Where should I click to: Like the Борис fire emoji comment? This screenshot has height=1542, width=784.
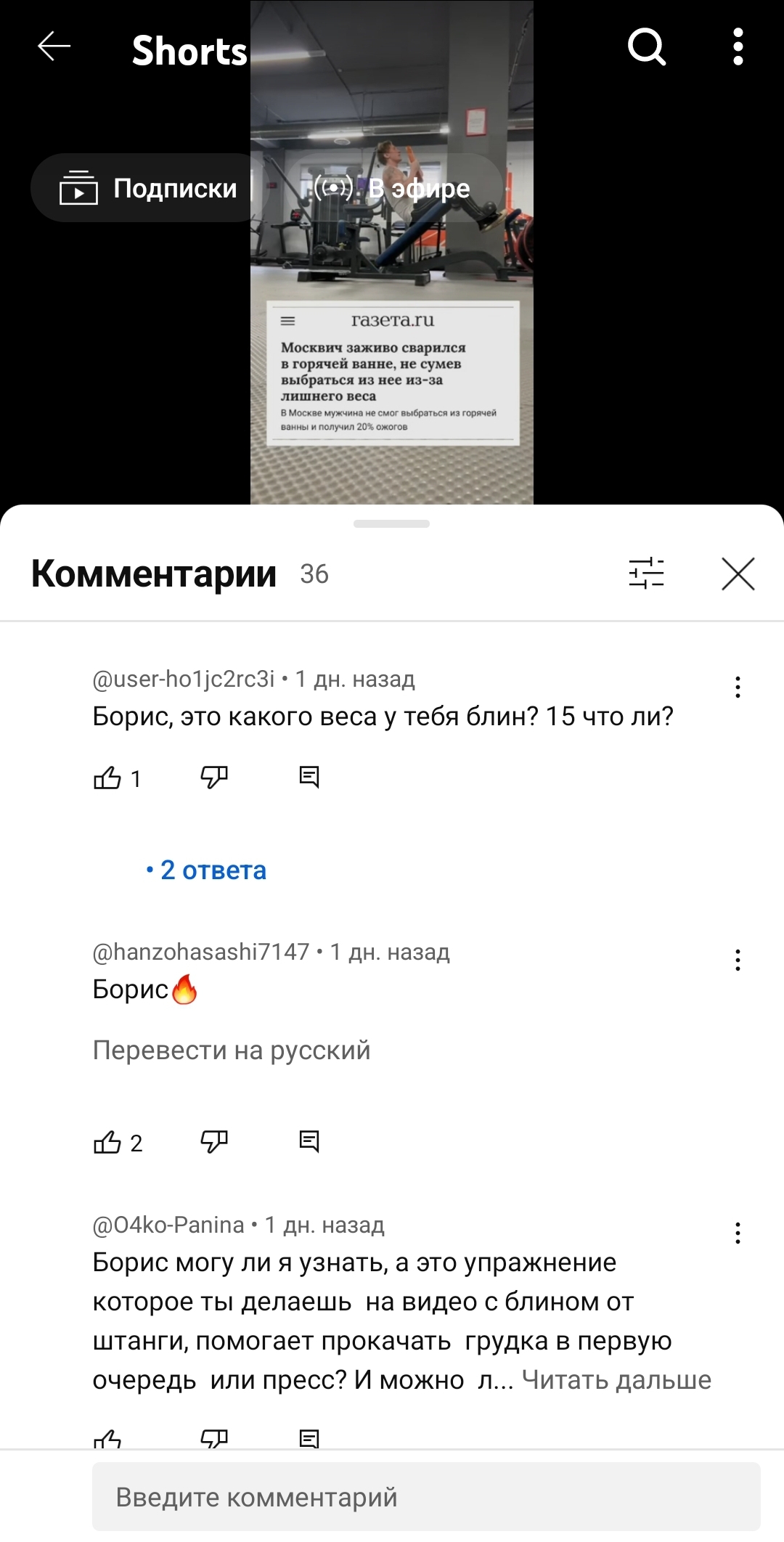point(107,1142)
